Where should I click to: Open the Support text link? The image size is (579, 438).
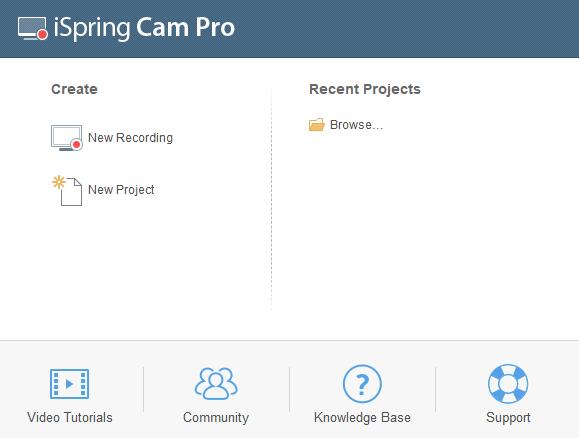click(x=508, y=418)
